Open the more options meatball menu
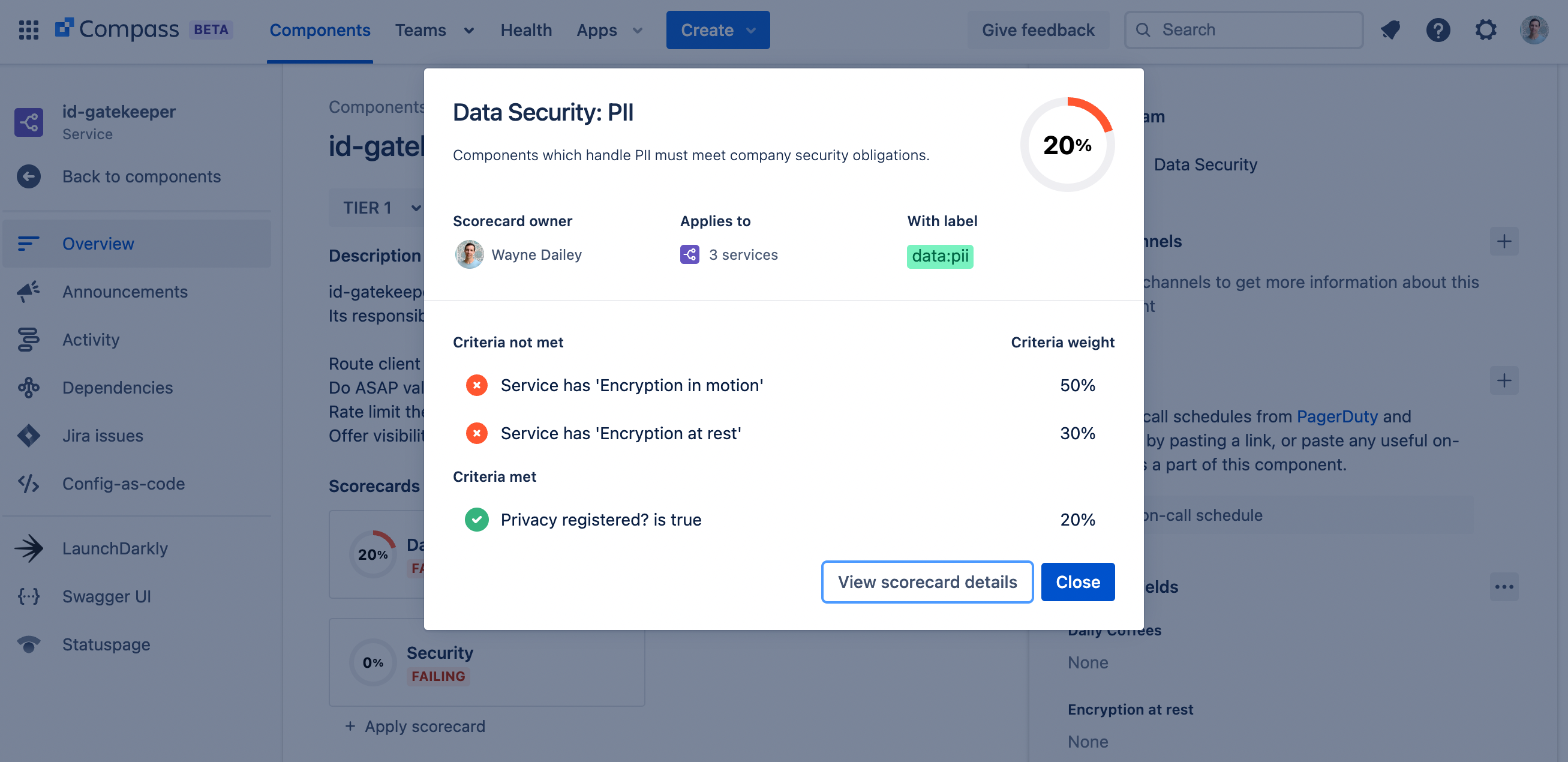The height and width of the screenshot is (762, 1568). [1504, 586]
